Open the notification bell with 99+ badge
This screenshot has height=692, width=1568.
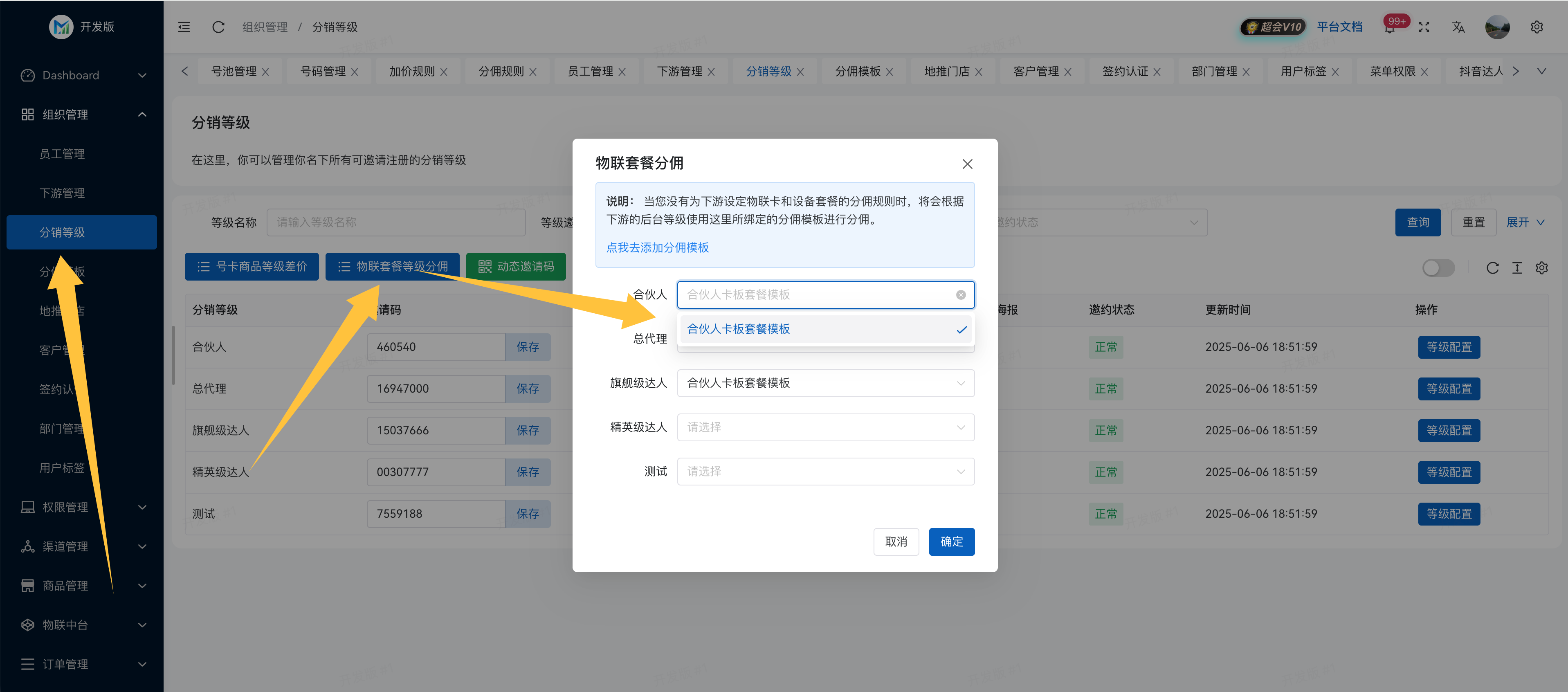point(1390,28)
